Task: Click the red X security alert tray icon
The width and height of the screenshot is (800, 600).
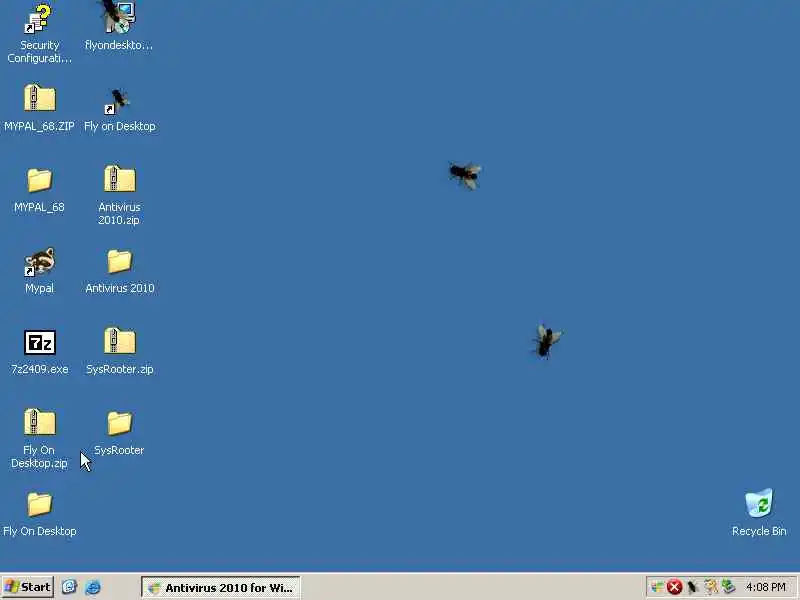Action: (674, 587)
